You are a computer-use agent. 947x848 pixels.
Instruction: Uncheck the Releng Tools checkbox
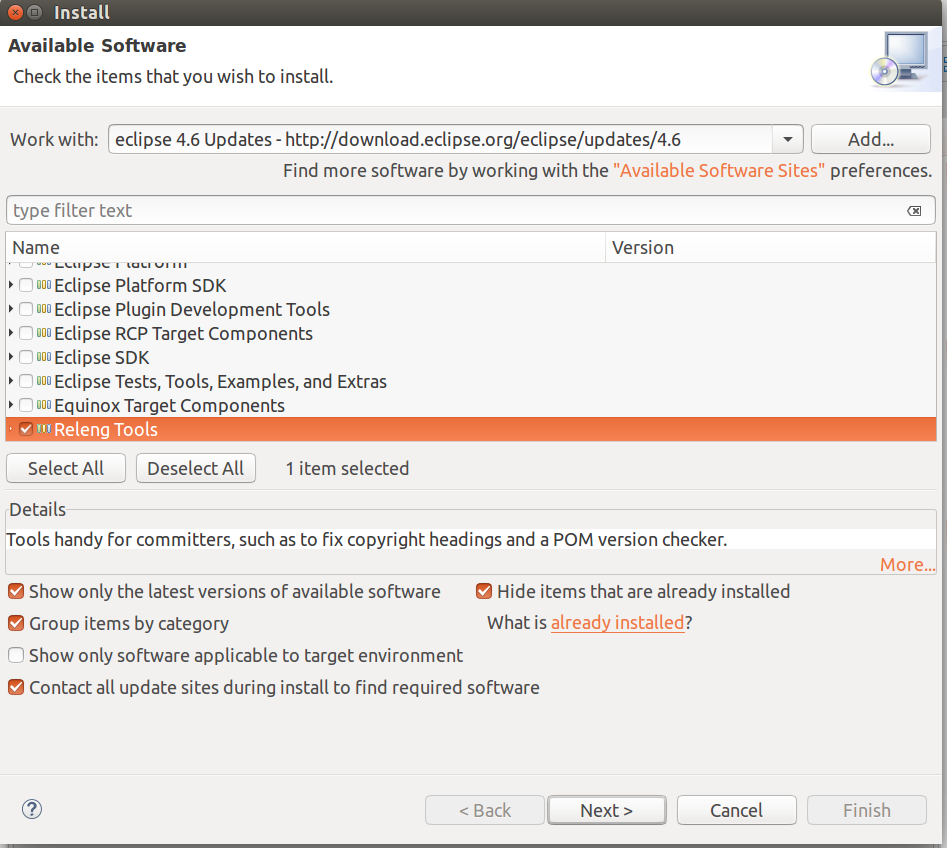tap(26, 429)
